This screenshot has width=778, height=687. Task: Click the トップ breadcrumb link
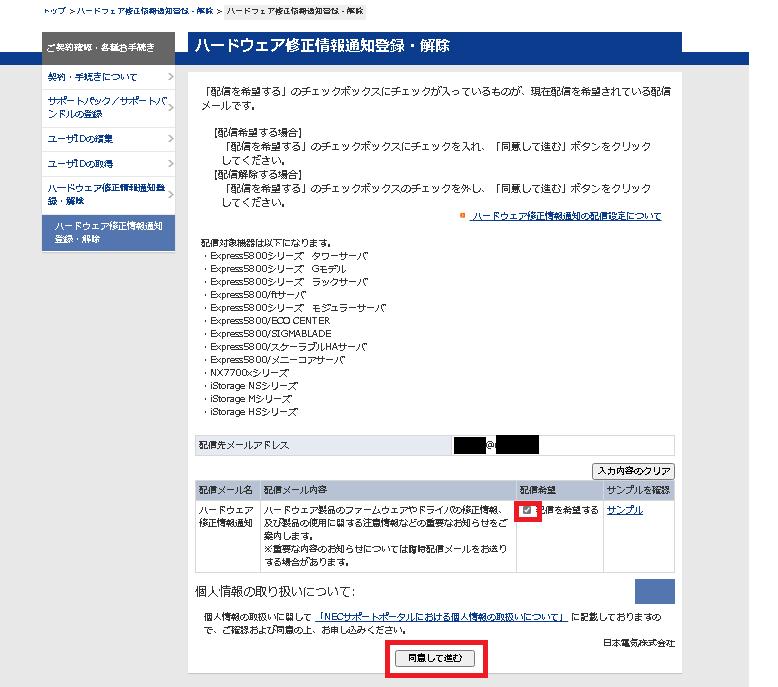(x=54, y=11)
